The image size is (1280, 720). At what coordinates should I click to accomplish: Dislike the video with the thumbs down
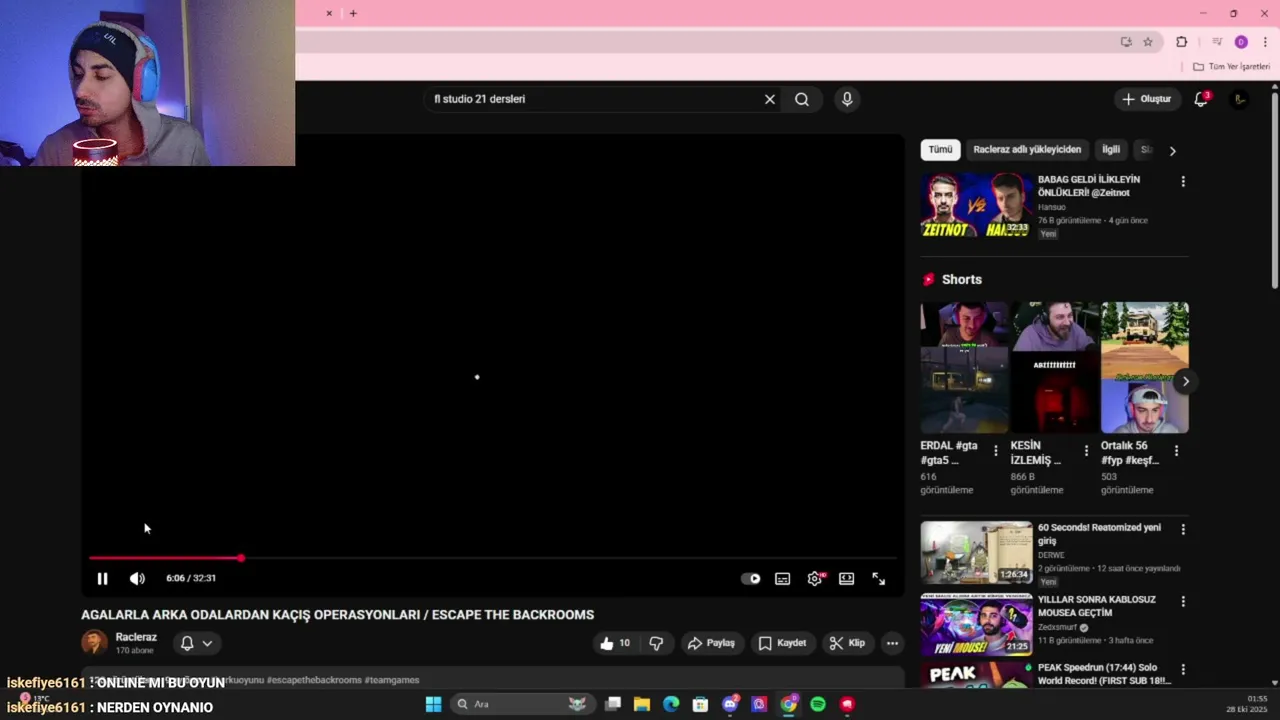[x=656, y=643]
